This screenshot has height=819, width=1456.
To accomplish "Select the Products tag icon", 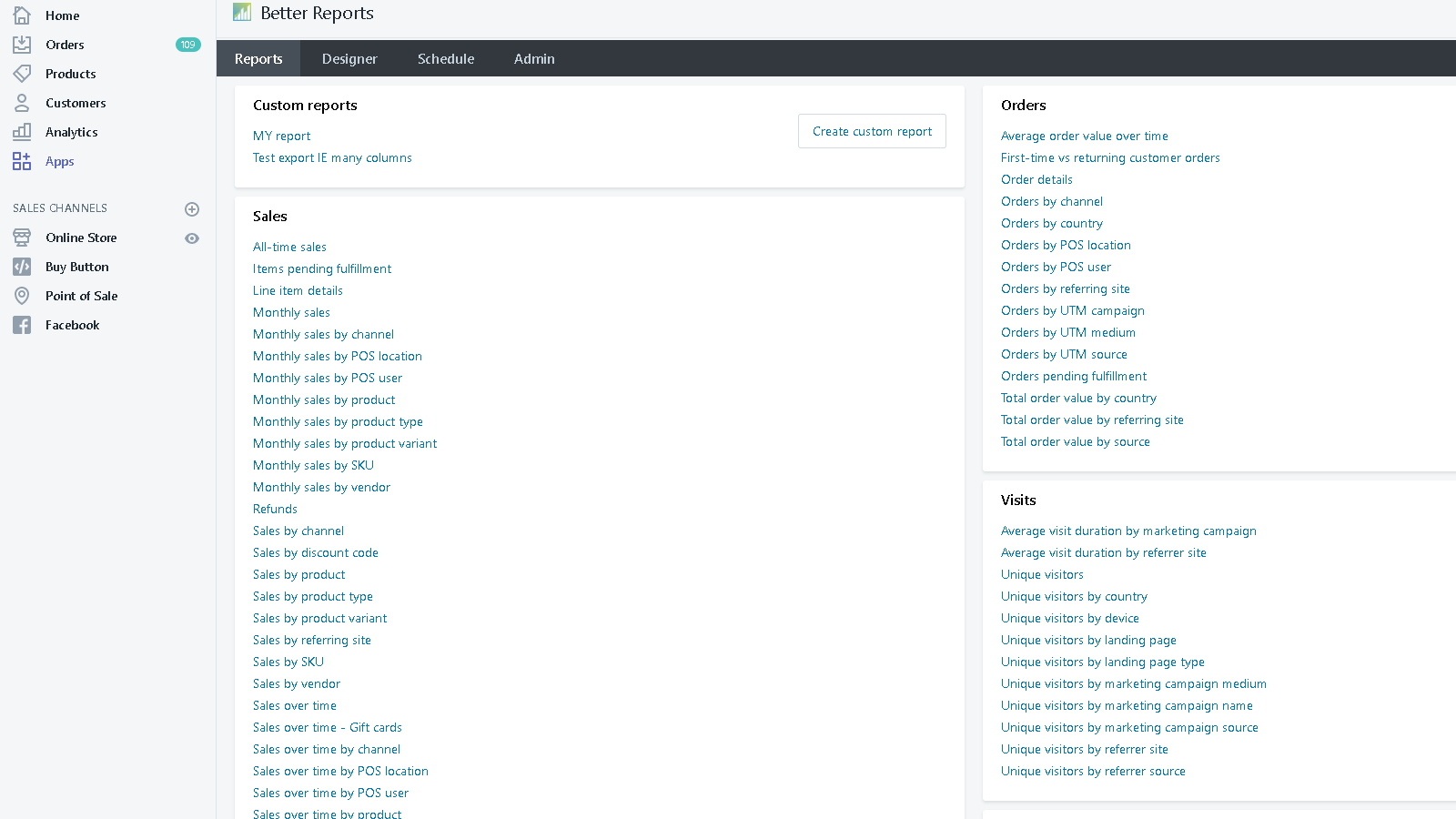I will click(22, 73).
